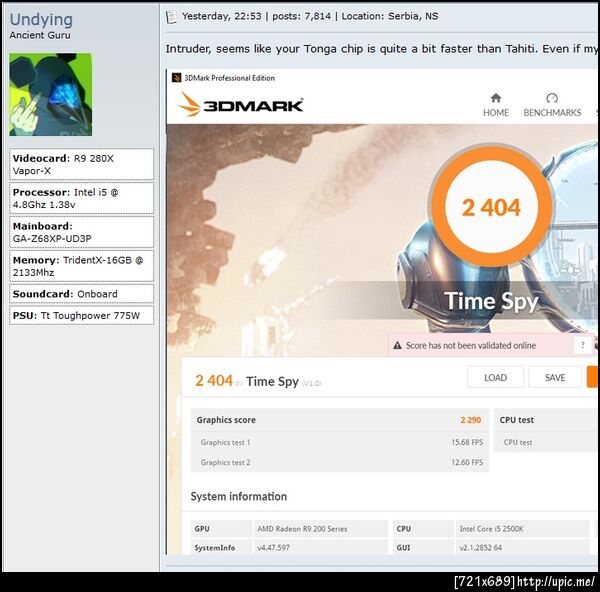Click the 15.68 FPS result value

click(467, 442)
